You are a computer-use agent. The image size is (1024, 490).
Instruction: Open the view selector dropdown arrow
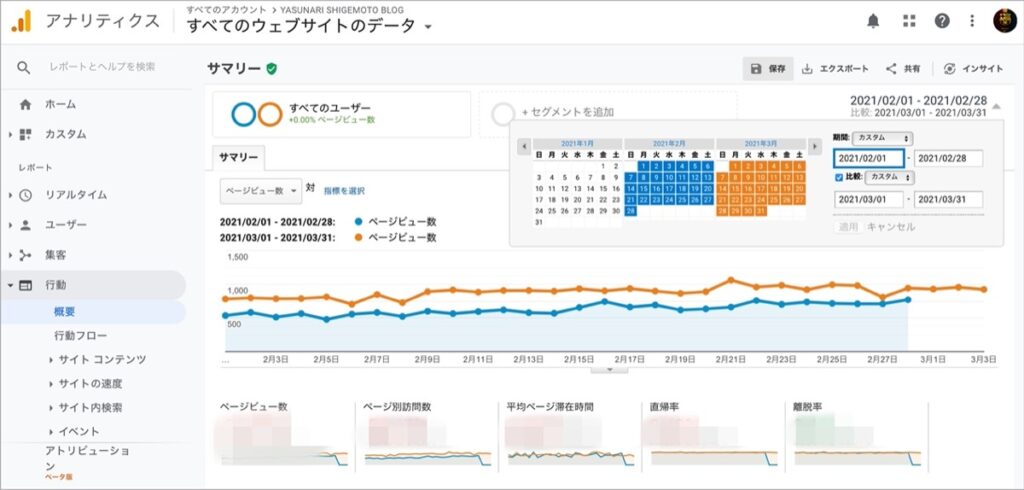point(428,27)
